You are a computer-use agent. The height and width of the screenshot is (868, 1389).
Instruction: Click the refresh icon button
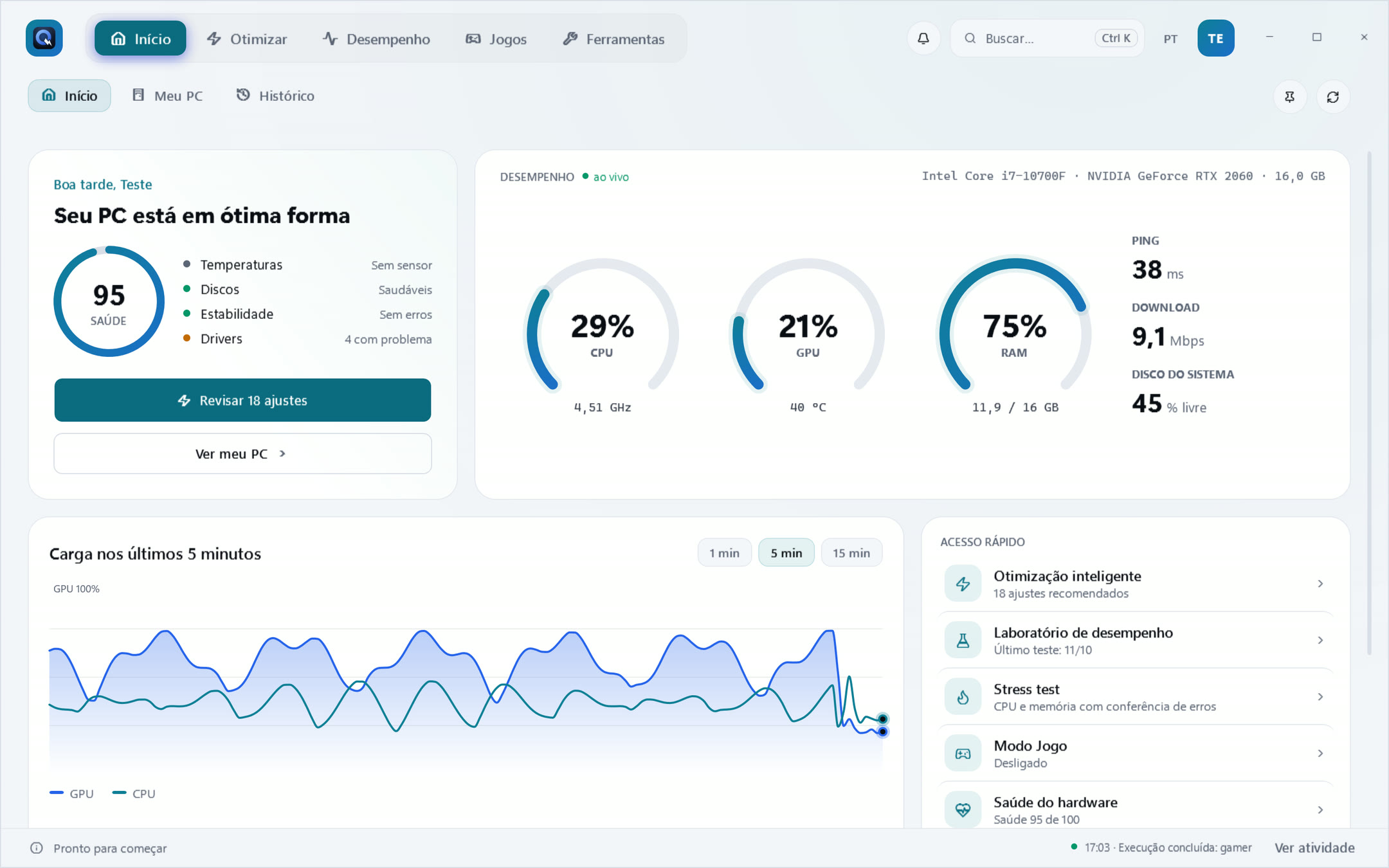click(1333, 97)
